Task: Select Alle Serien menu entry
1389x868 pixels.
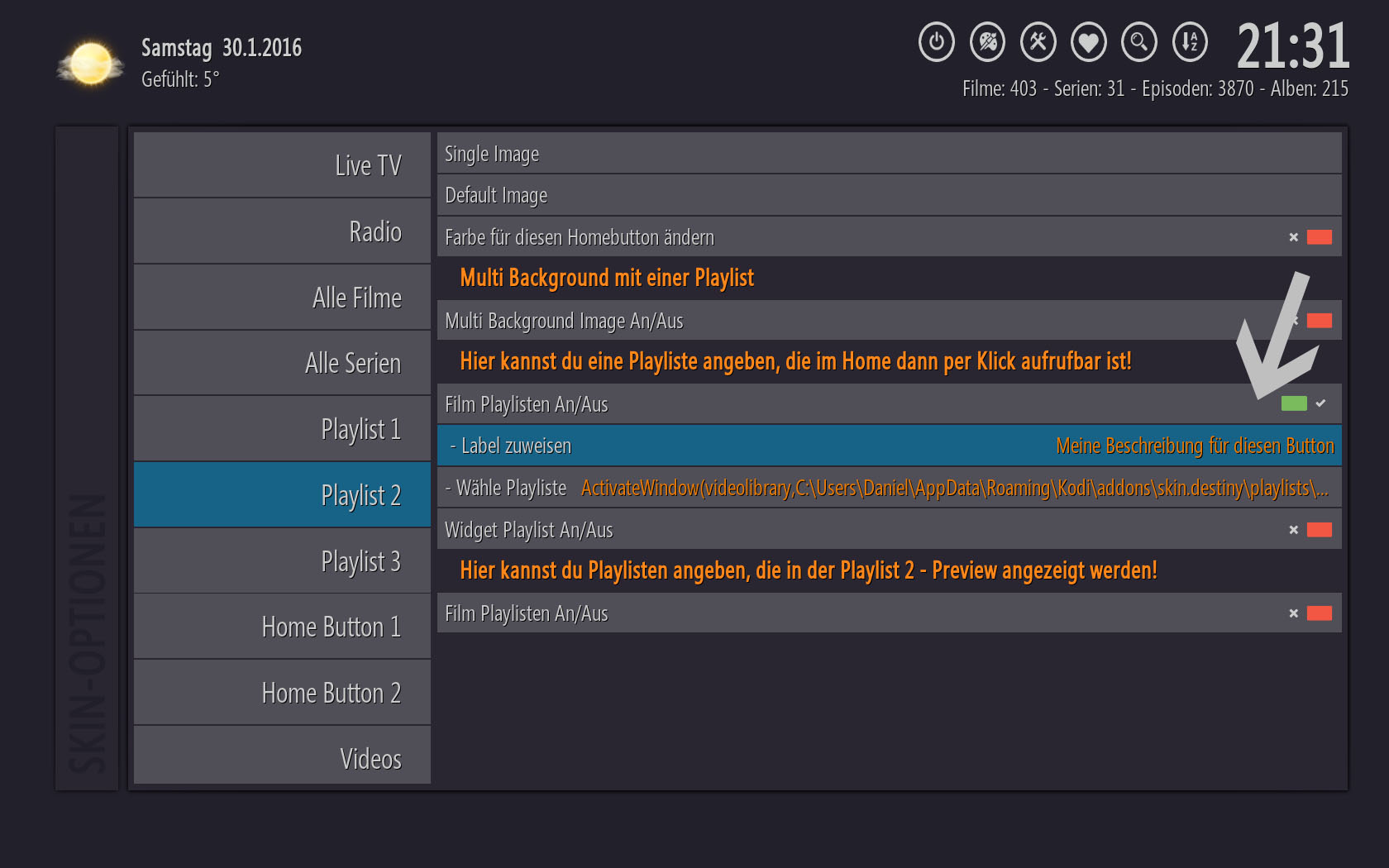Action: coord(282,363)
